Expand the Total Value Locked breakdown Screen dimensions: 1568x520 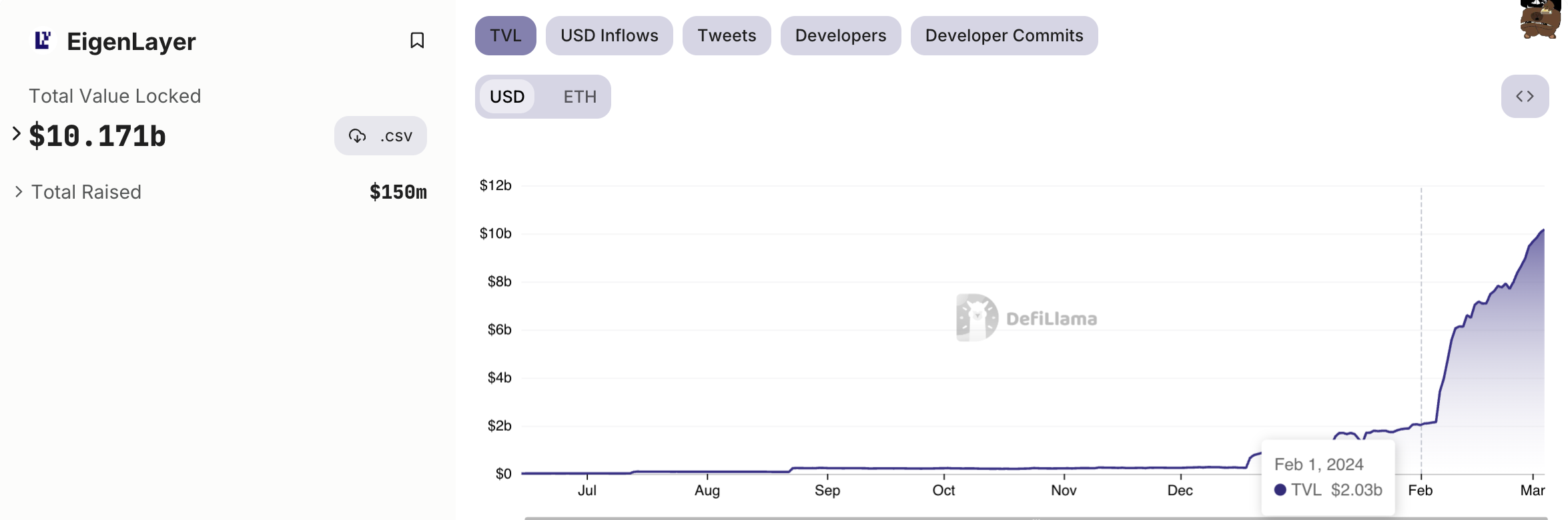(x=17, y=133)
